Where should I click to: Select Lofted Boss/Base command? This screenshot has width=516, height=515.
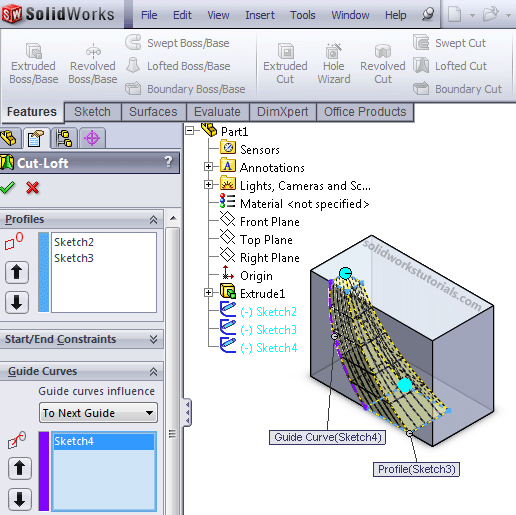(178, 66)
